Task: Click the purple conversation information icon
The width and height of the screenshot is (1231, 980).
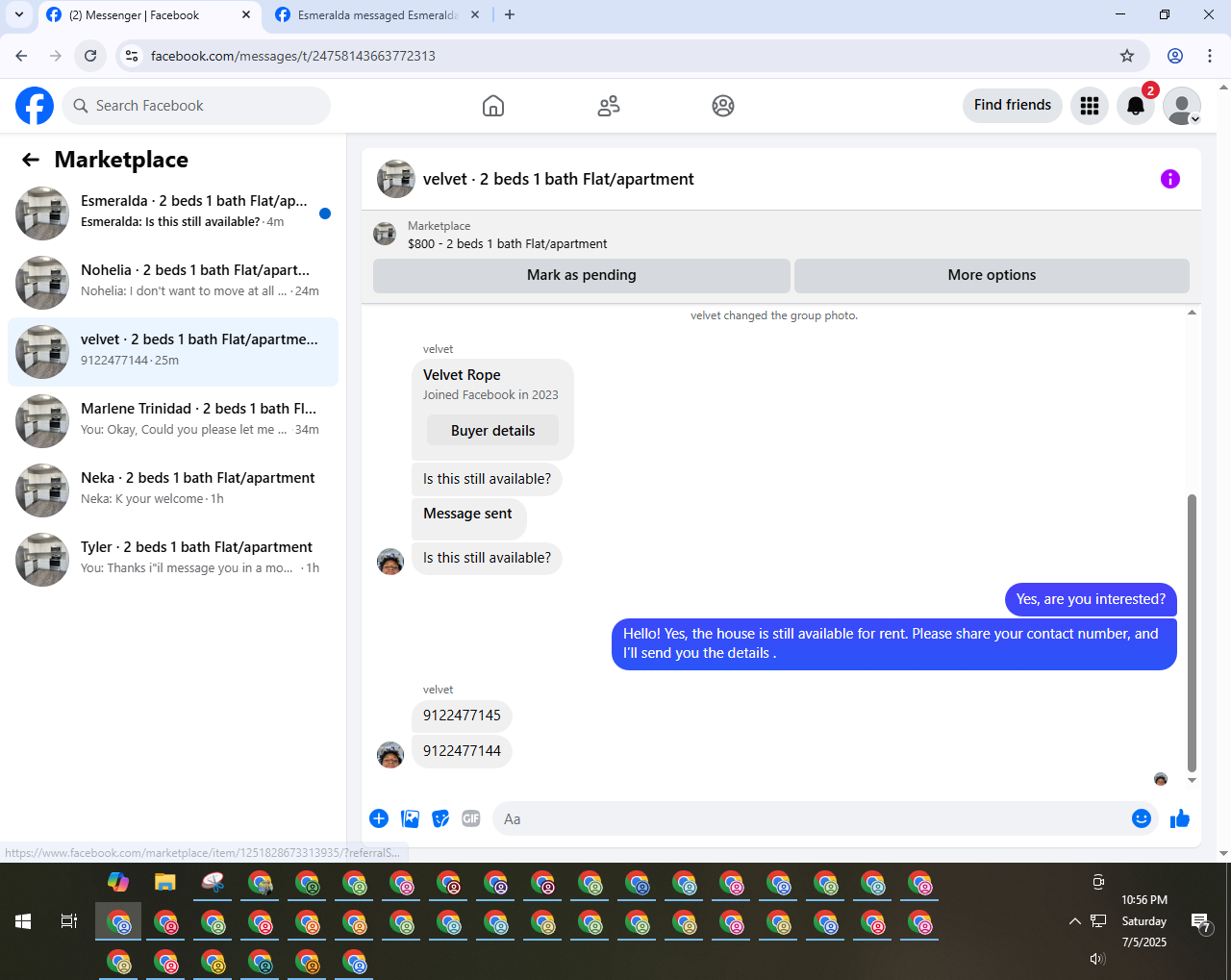Action: tap(1170, 179)
